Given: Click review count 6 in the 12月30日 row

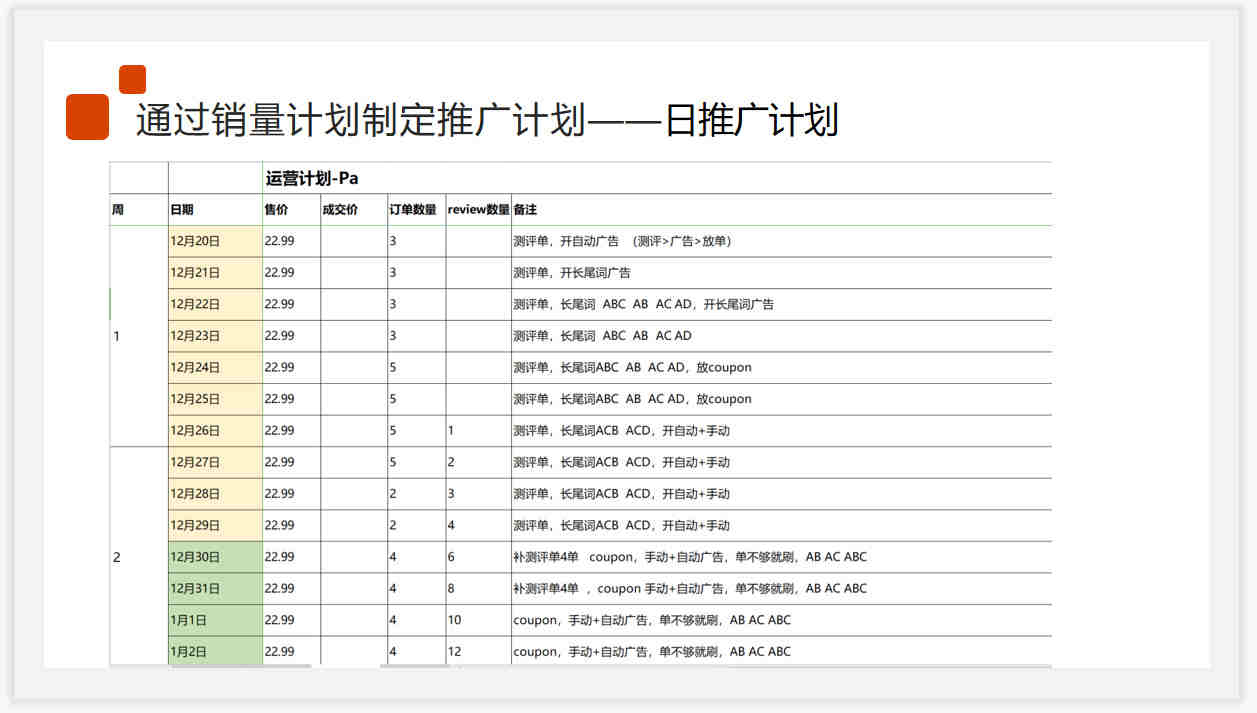Looking at the screenshot, I should 451,557.
